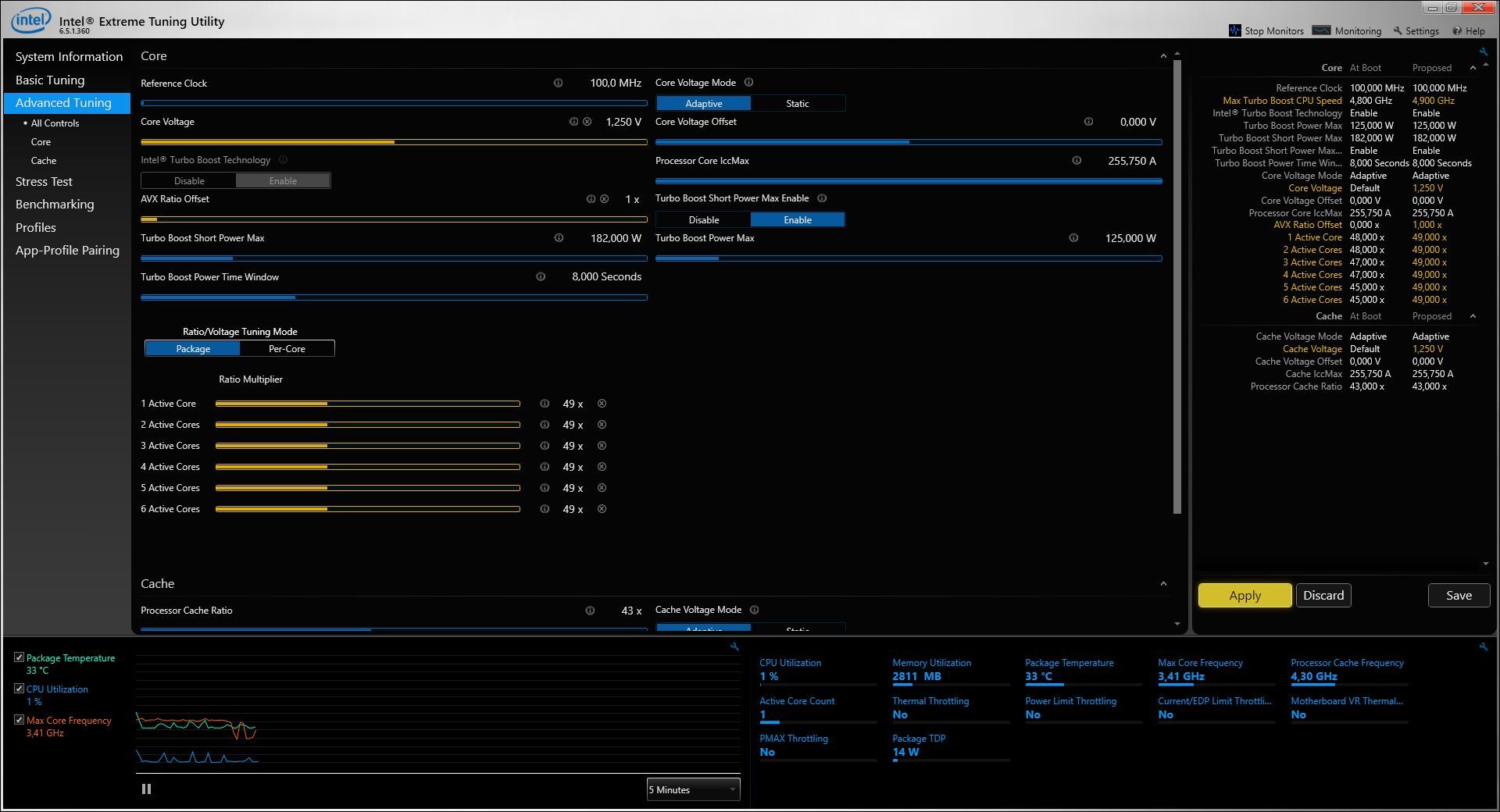1500x812 pixels.
Task: Set Core Voltage Mode to Static
Action: point(798,103)
